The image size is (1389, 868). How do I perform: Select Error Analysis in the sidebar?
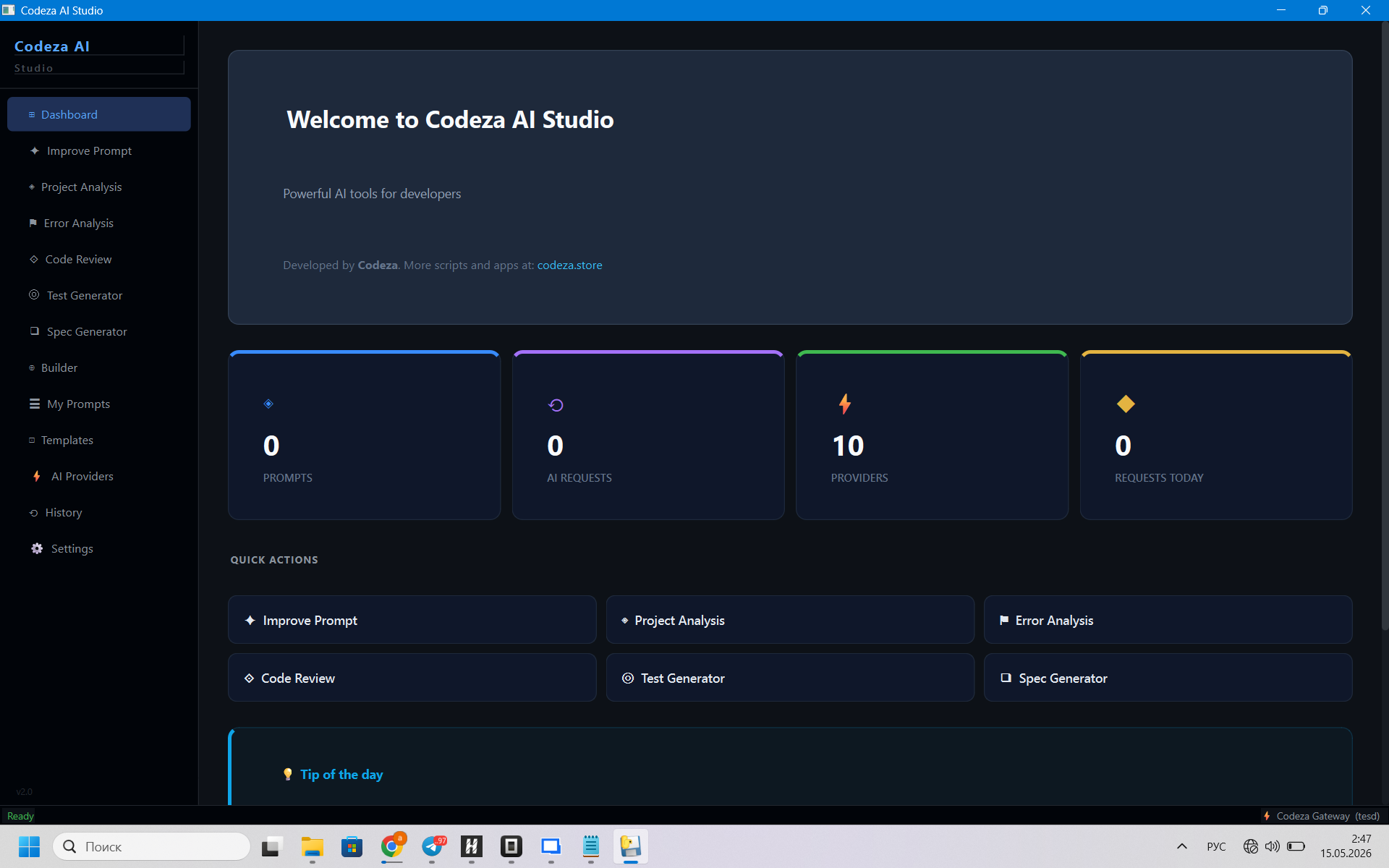coord(99,223)
